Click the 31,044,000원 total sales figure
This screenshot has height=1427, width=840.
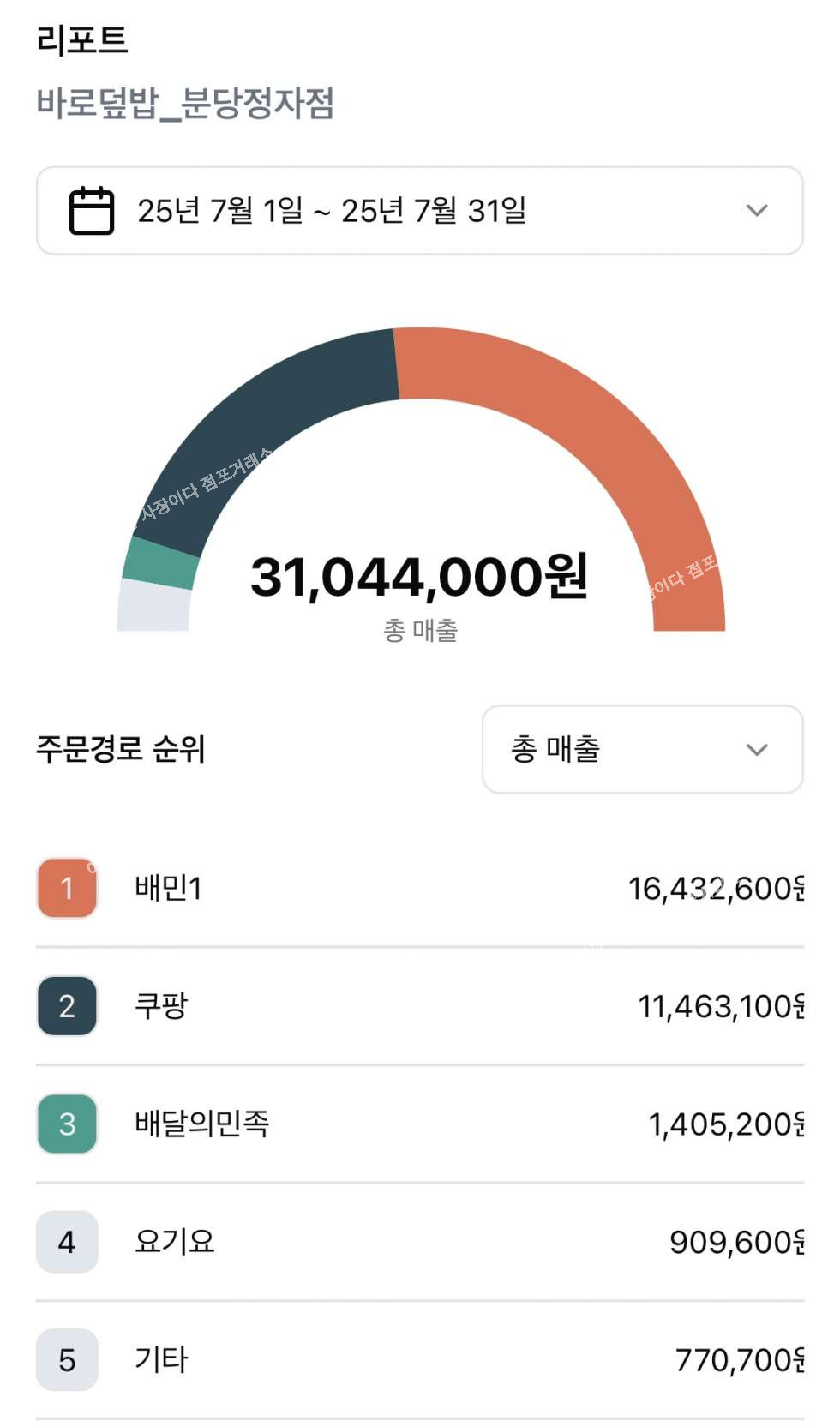[419, 576]
